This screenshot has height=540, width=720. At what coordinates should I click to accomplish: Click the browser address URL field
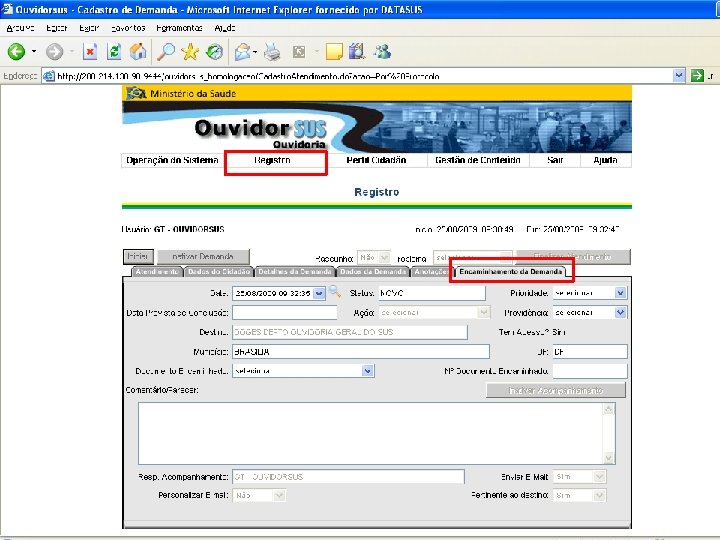(358, 76)
